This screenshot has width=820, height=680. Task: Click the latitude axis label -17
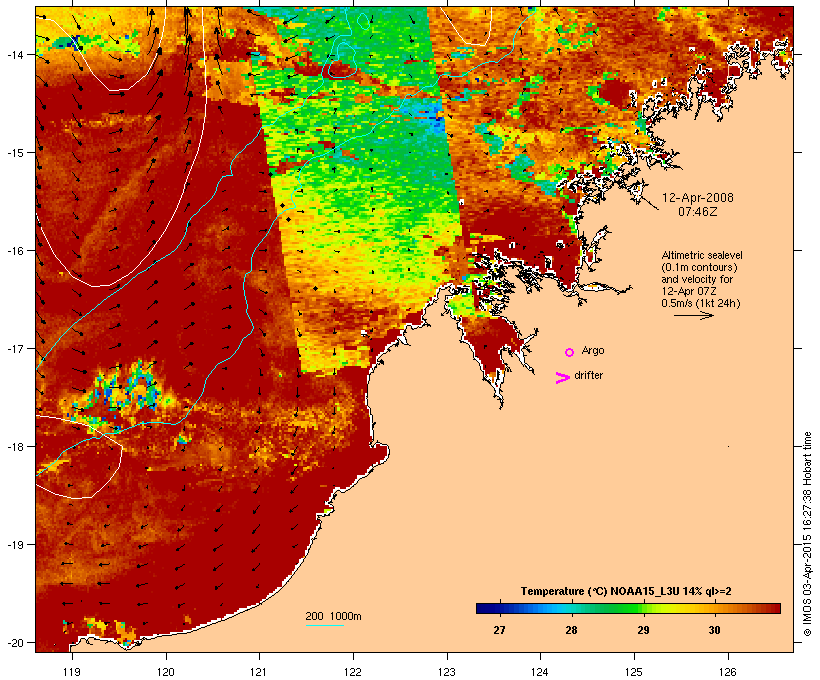tap(14, 348)
